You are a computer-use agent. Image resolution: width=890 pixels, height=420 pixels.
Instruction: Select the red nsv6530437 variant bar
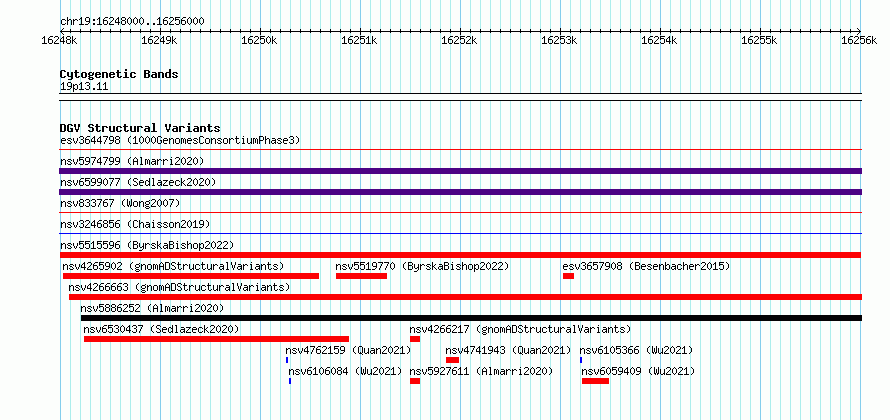pyautogui.click(x=216, y=339)
